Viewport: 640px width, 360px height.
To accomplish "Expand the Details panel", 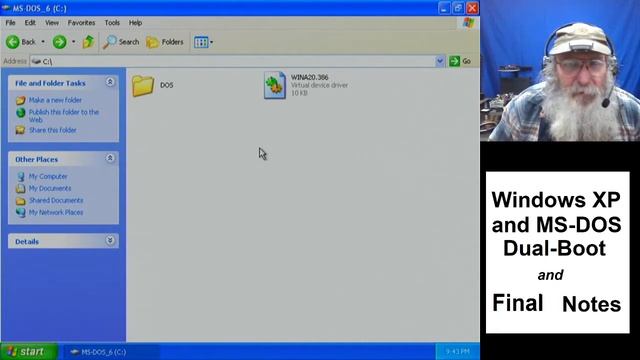I will point(110,241).
